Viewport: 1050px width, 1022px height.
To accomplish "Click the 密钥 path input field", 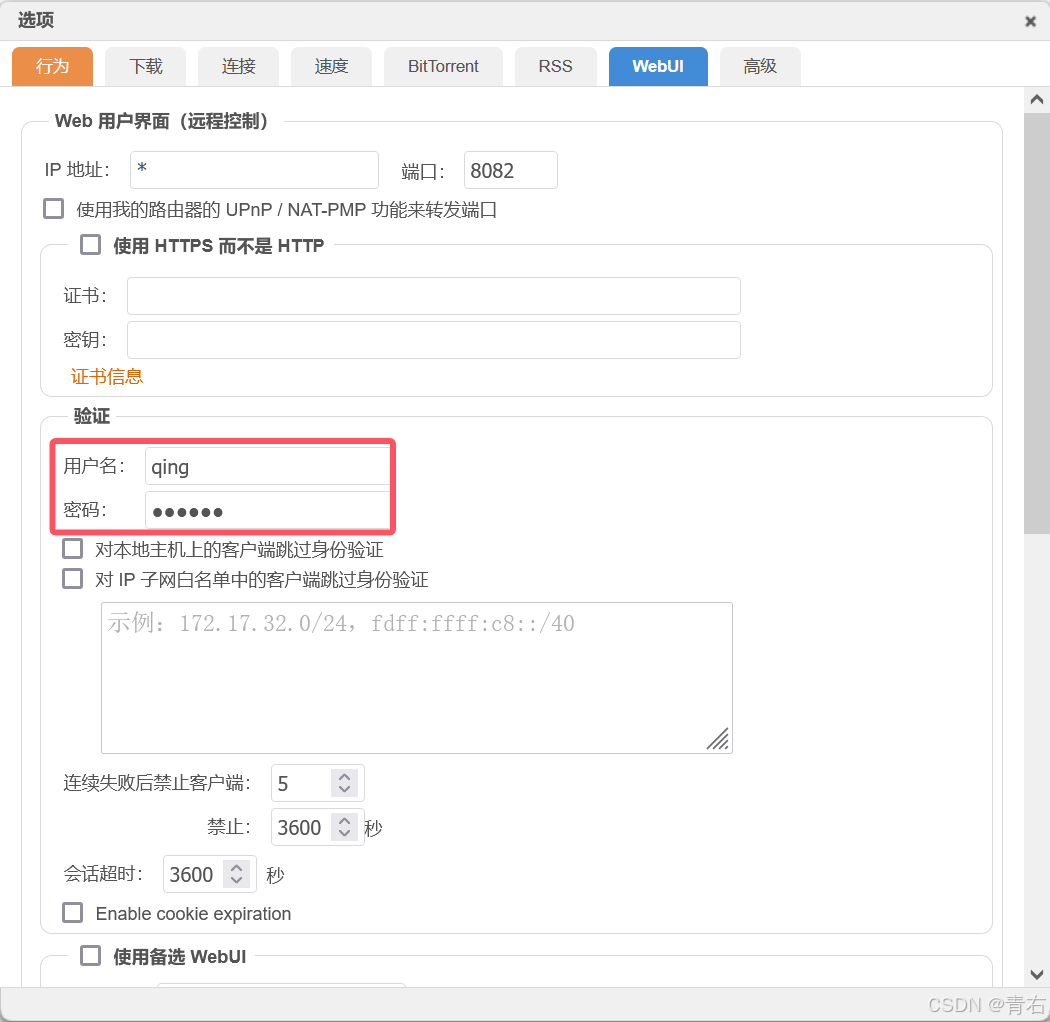I will 434,340.
